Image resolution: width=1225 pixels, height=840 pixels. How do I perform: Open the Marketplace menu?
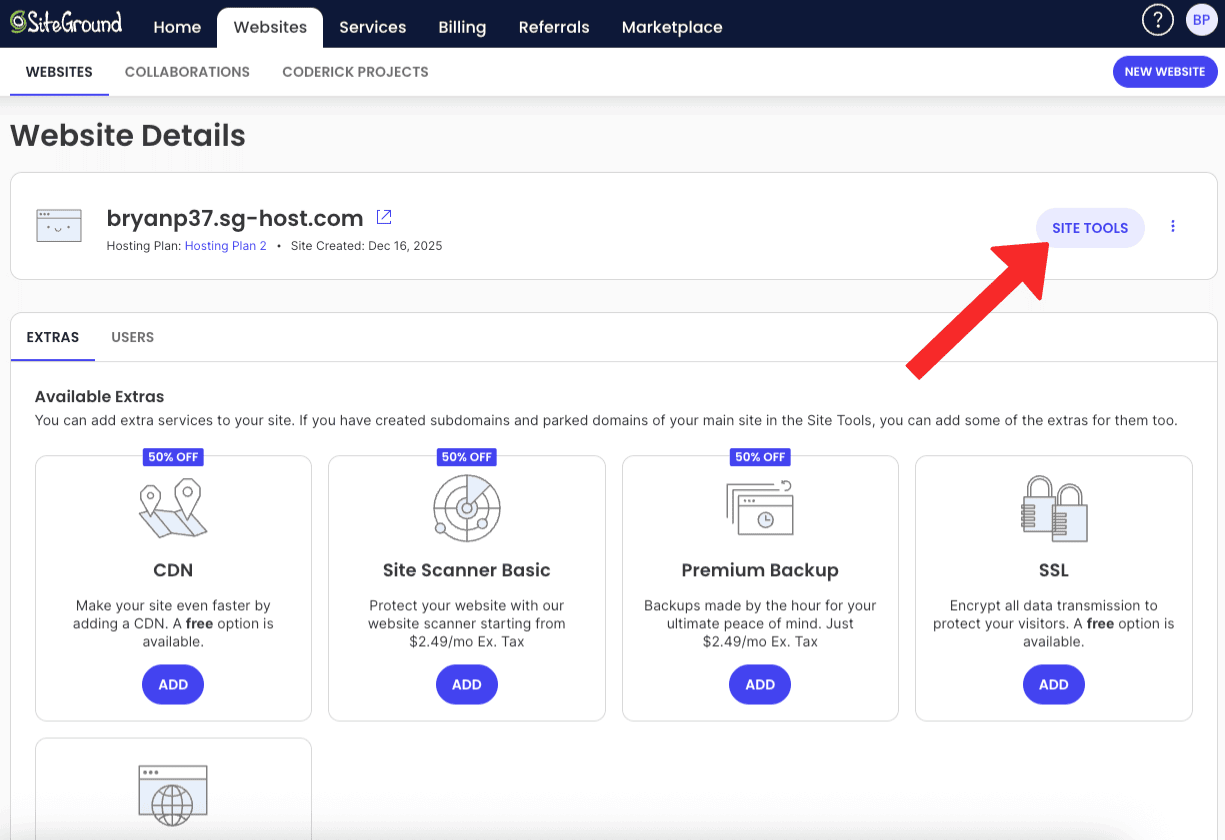(x=672, y=27)
